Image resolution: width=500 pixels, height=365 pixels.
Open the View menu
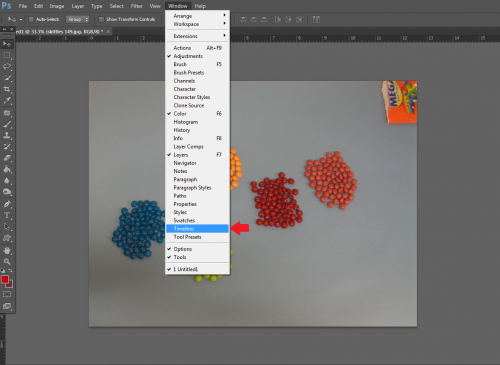coord(155,6)
